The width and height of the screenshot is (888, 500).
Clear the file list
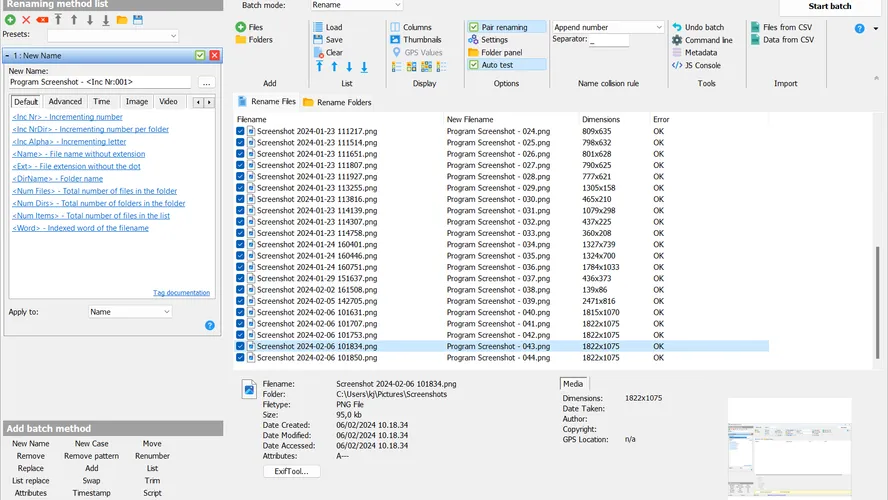(327, 52)
